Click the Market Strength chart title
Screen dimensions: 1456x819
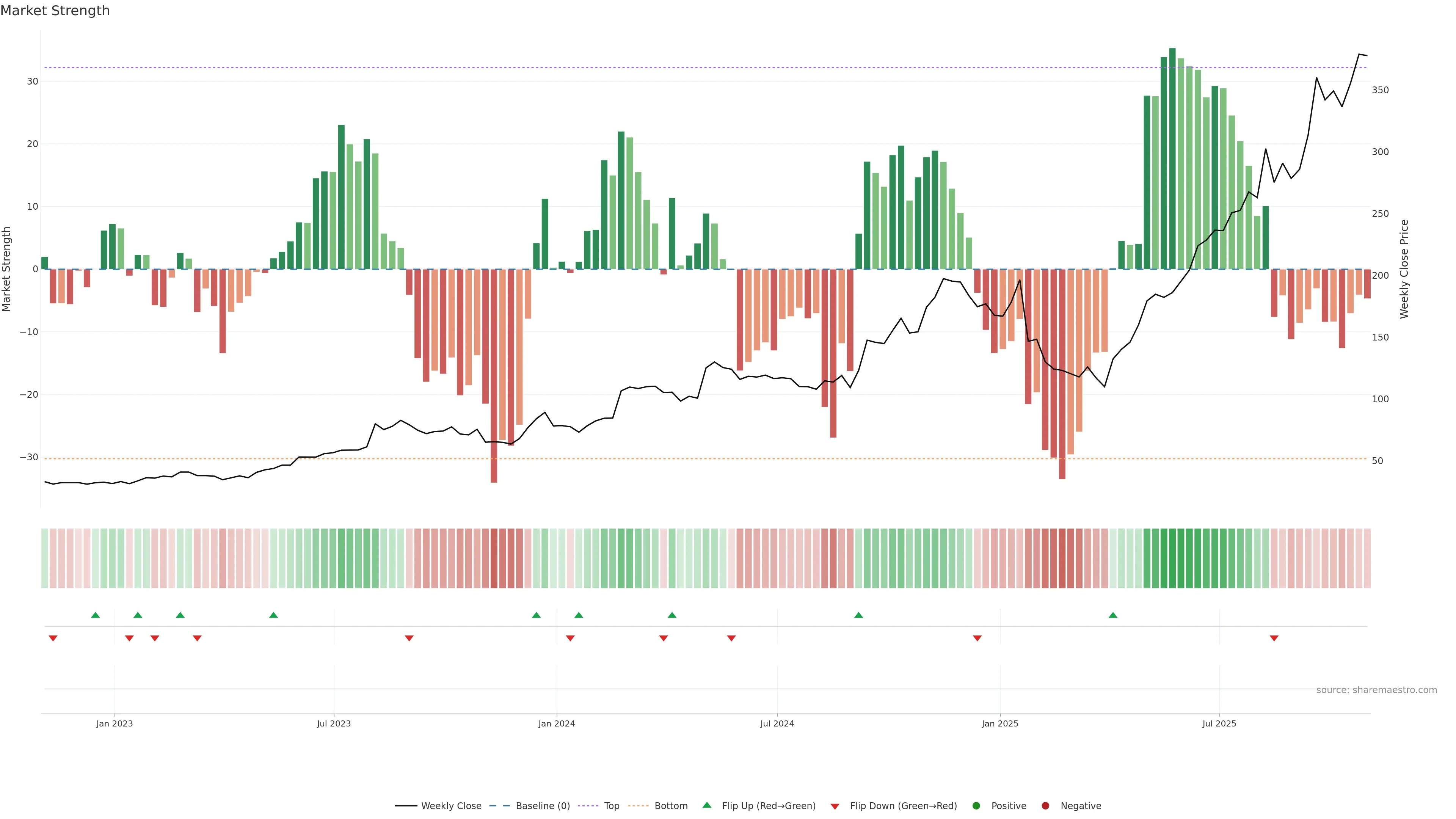click(x=55, y=11)
